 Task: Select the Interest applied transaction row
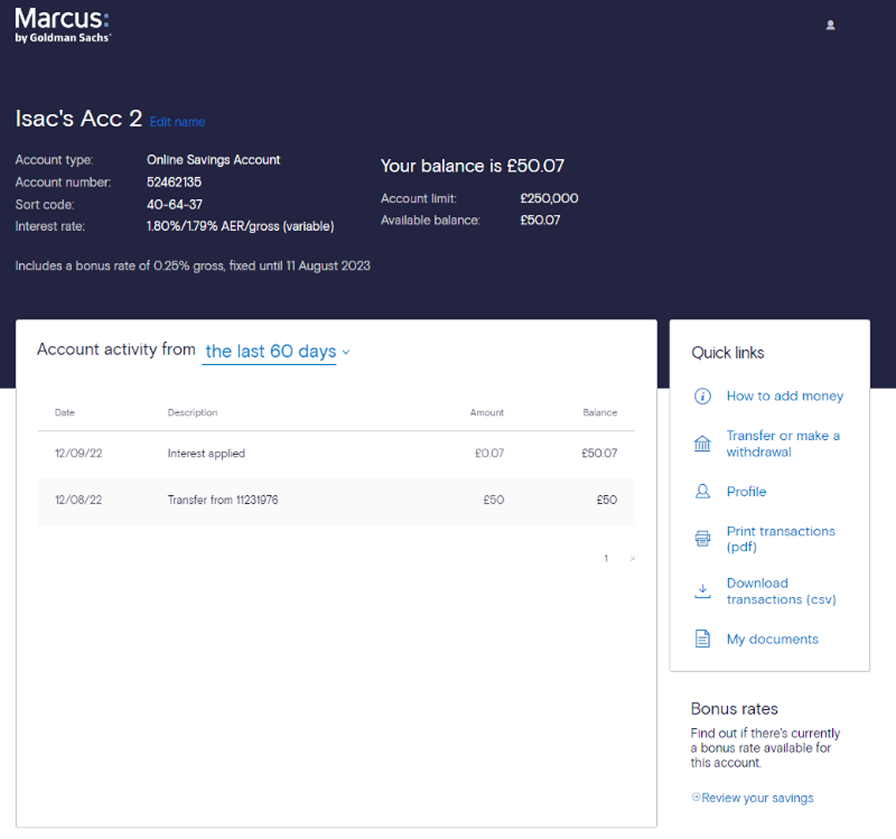point(336,453)
